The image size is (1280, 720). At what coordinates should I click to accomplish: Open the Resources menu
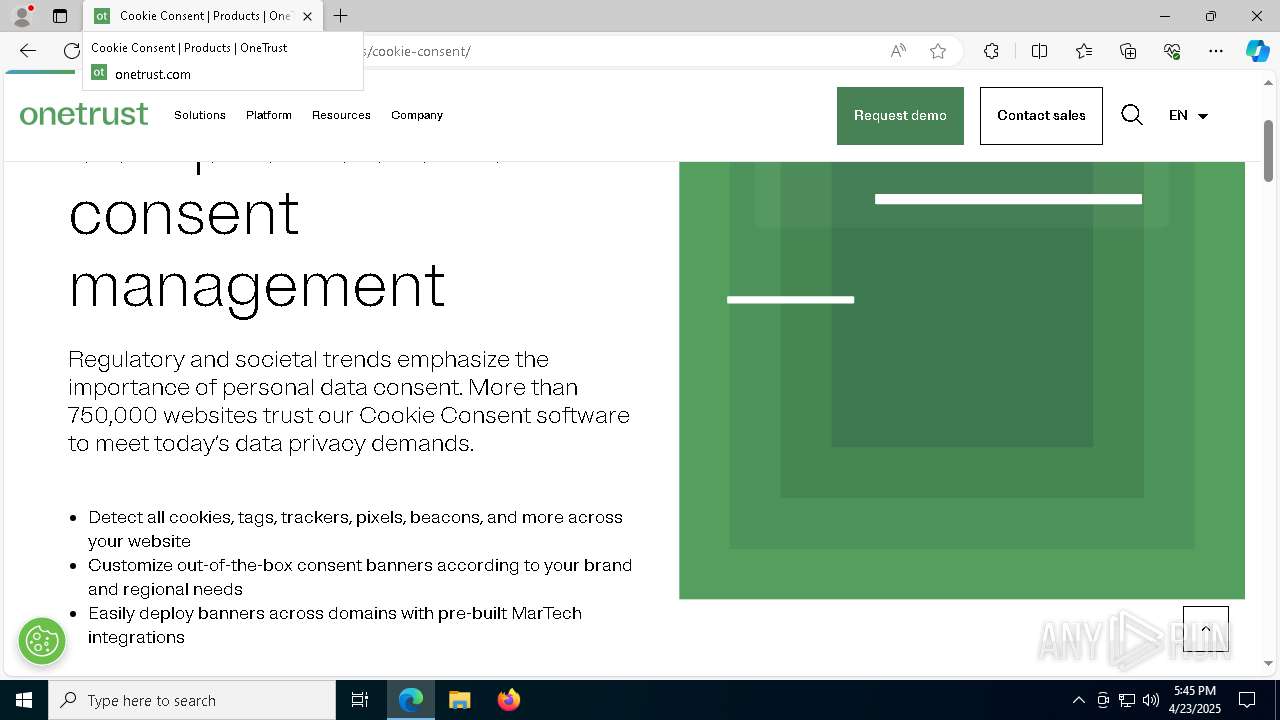pyautogui.click(x=341, y=115)
